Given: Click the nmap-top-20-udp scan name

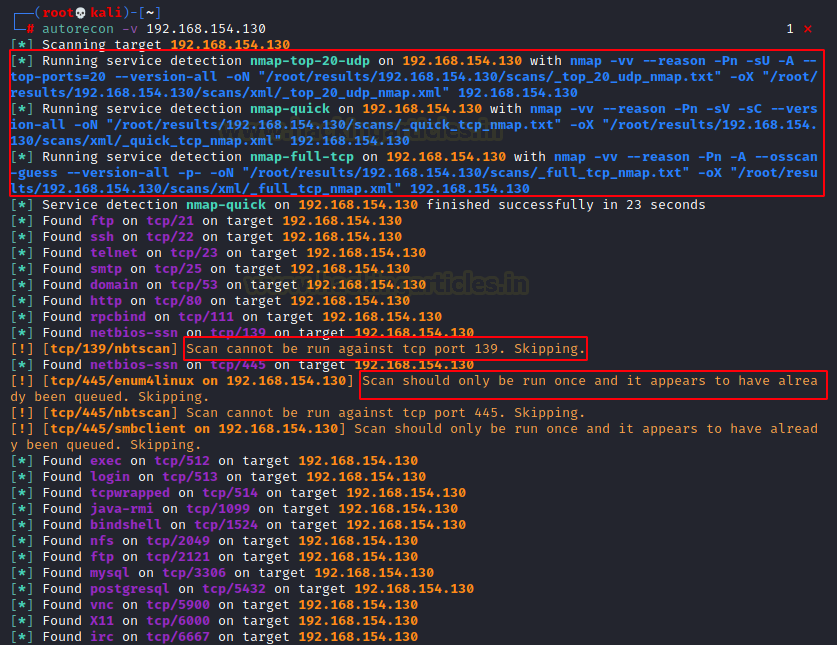Looking at the screenshot, I should [310, 61].
